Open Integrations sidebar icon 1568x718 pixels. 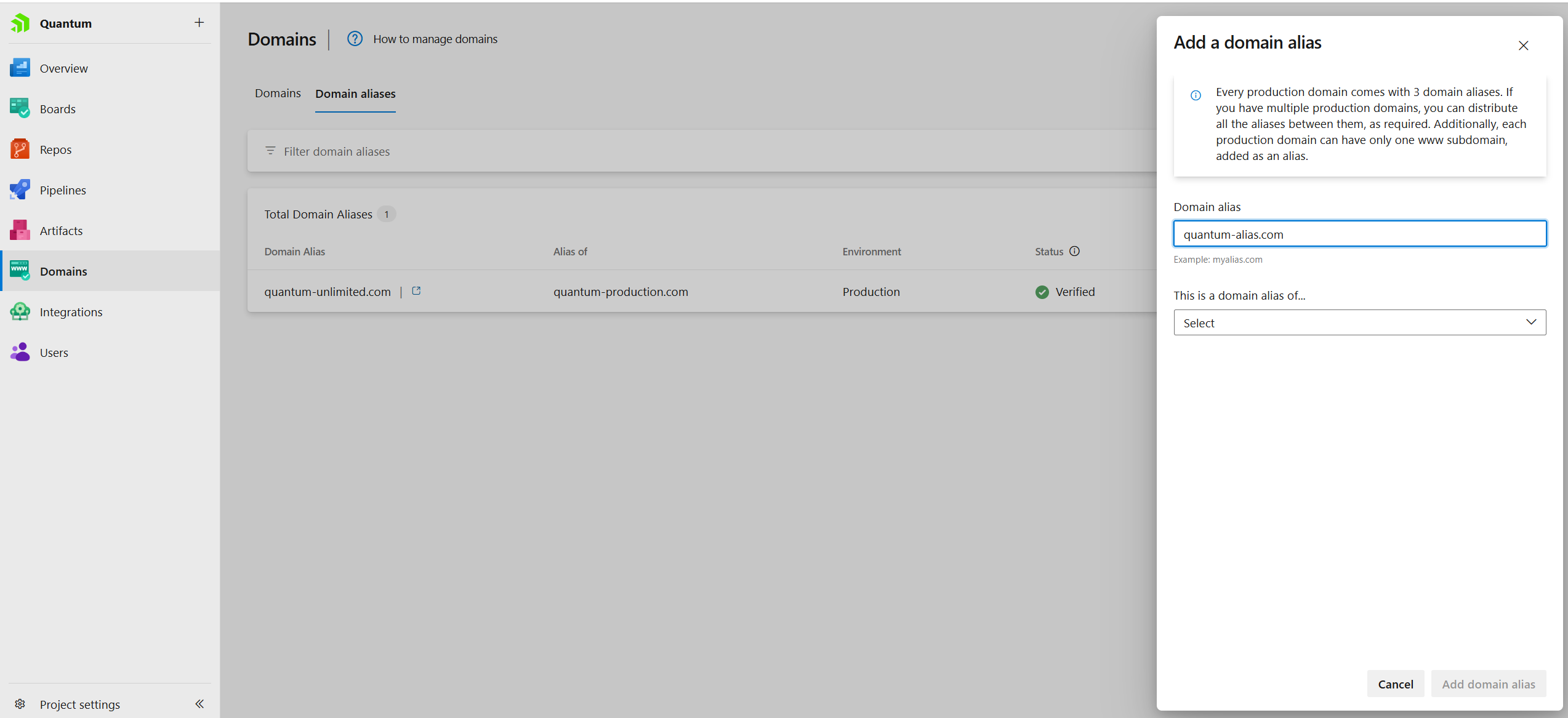[x=20, y=312]
